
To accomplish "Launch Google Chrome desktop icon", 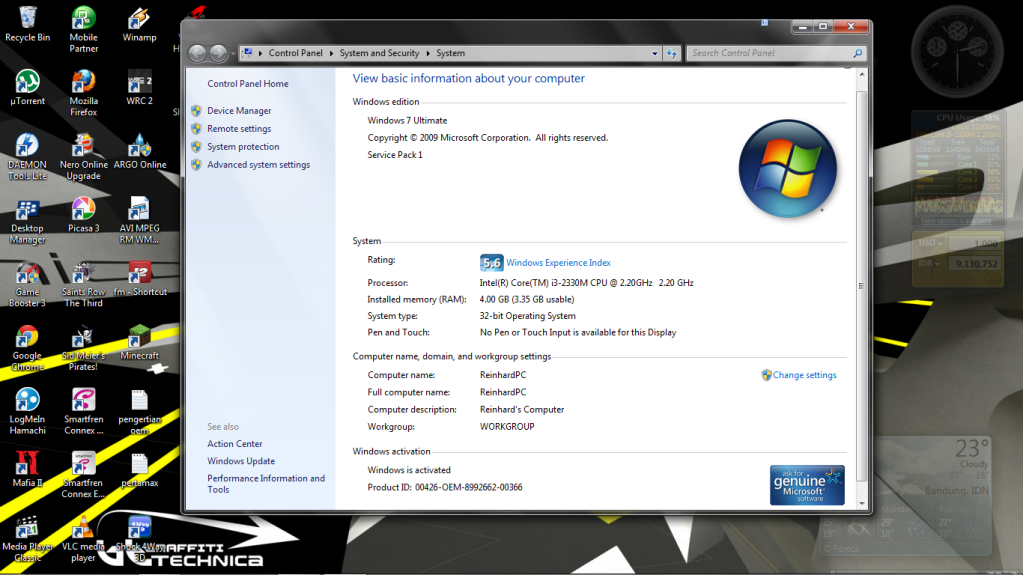I will coord(27,348).
